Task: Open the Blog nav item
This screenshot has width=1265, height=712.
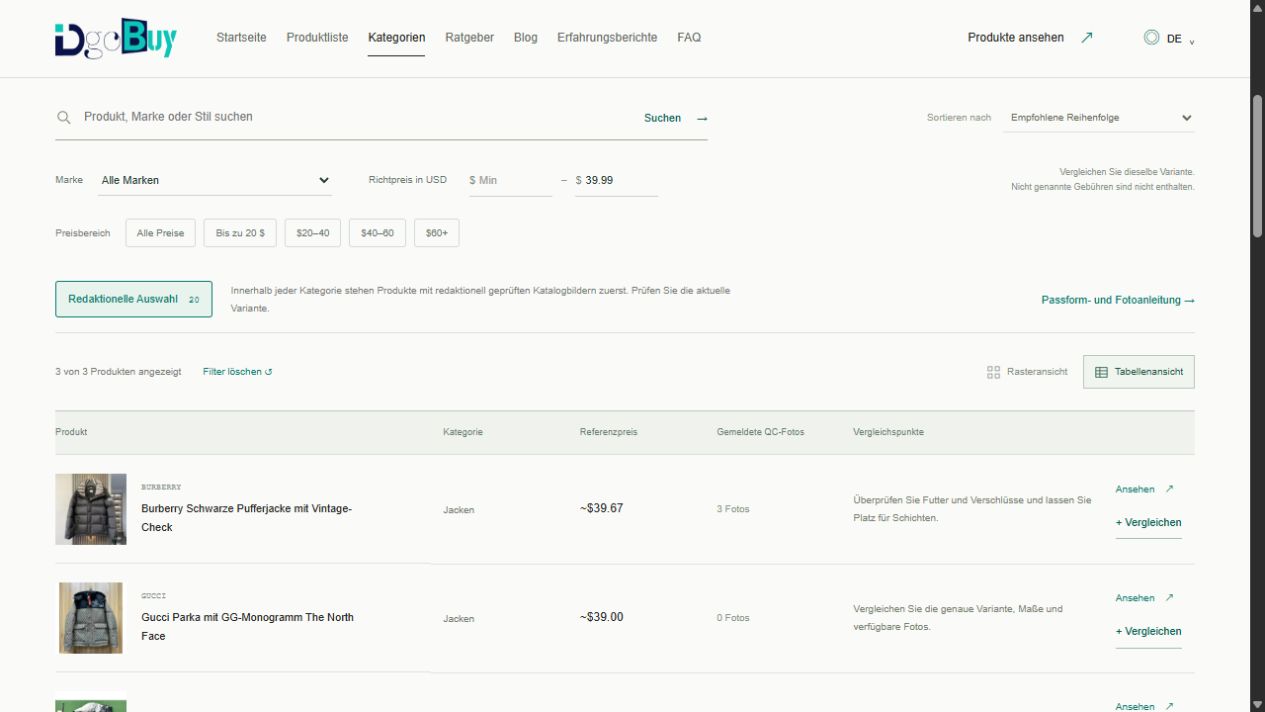Action: click(x=525, y=38)
